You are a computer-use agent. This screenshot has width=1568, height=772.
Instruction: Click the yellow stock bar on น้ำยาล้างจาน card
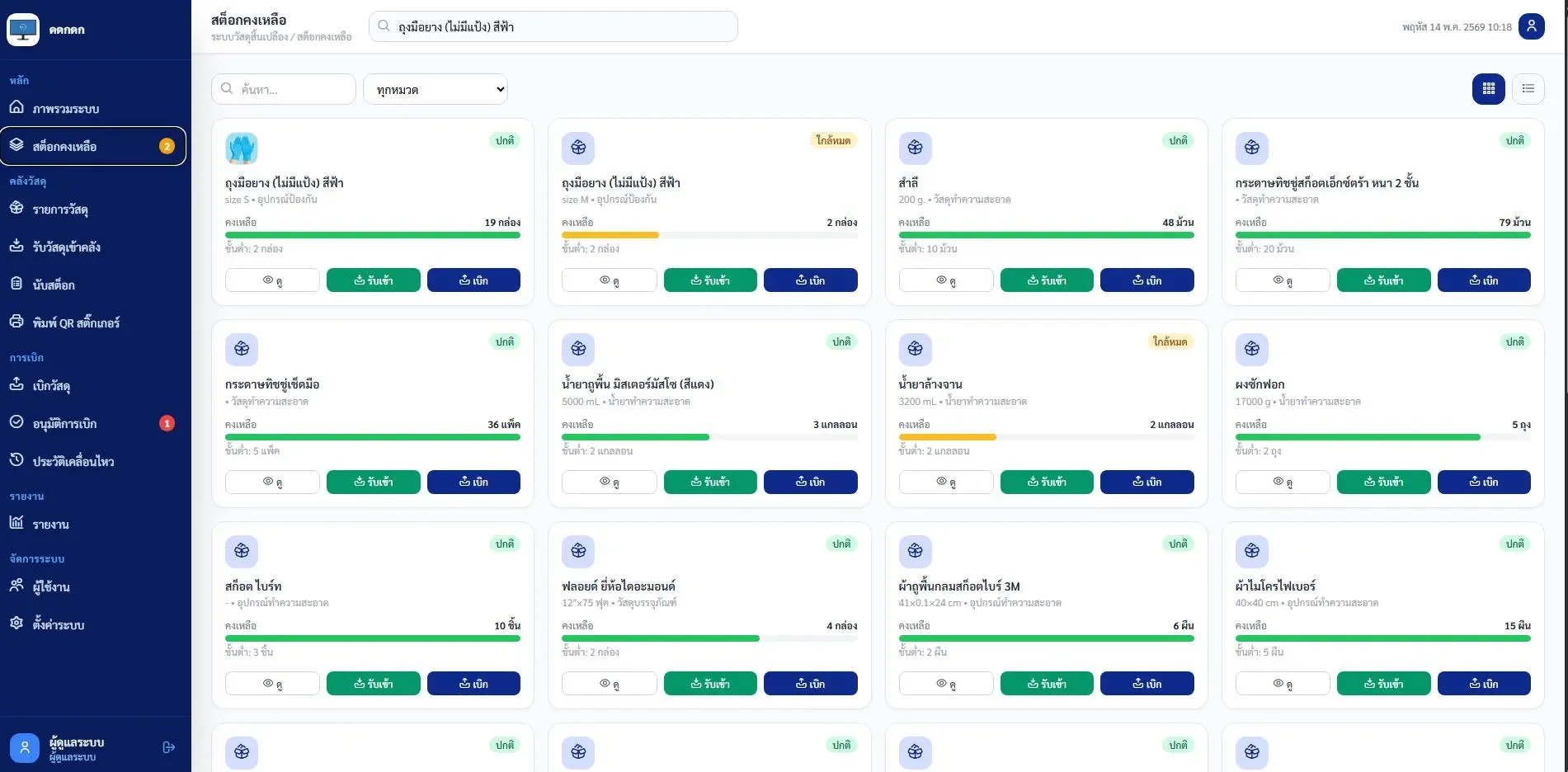(948, 436)
